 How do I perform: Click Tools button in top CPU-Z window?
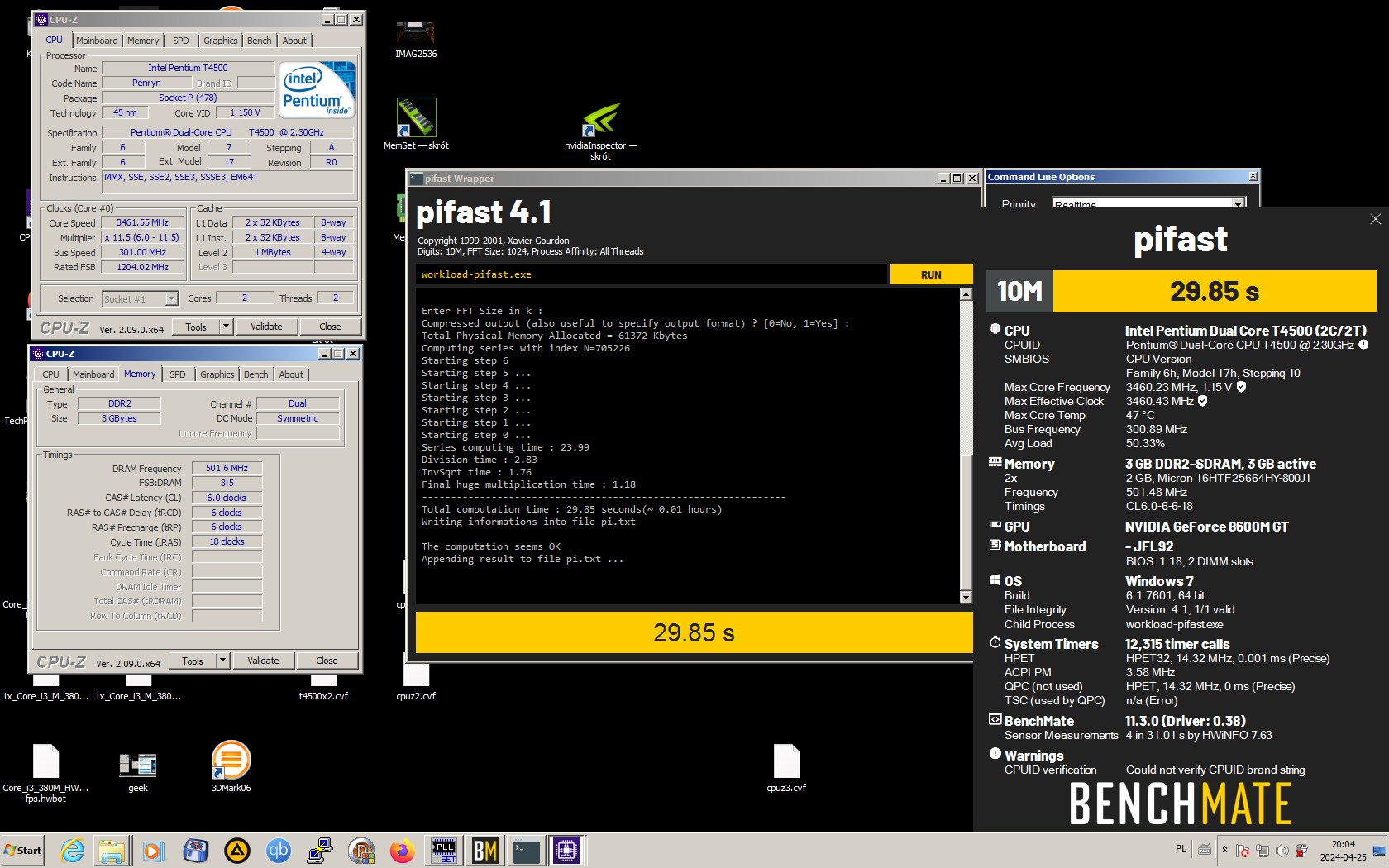(196, 327)
